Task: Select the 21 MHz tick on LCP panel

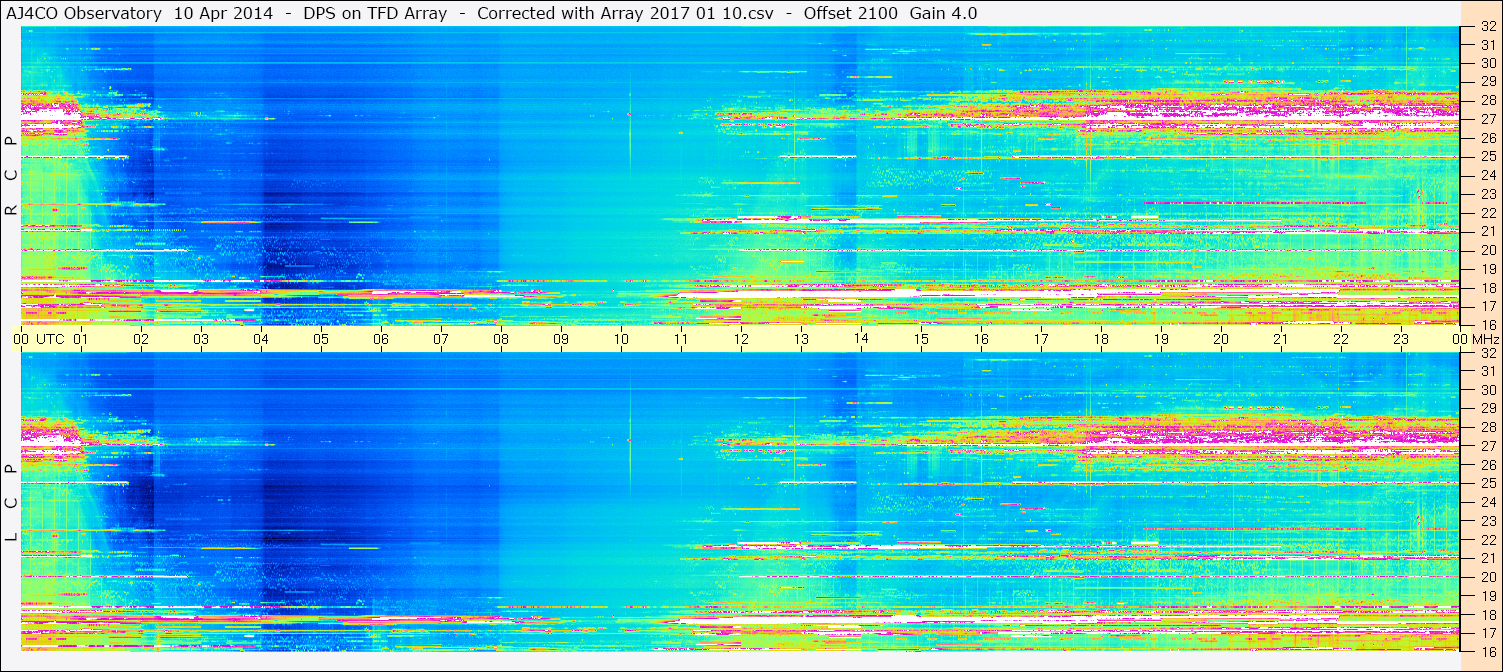Action: pos(1488,558)
